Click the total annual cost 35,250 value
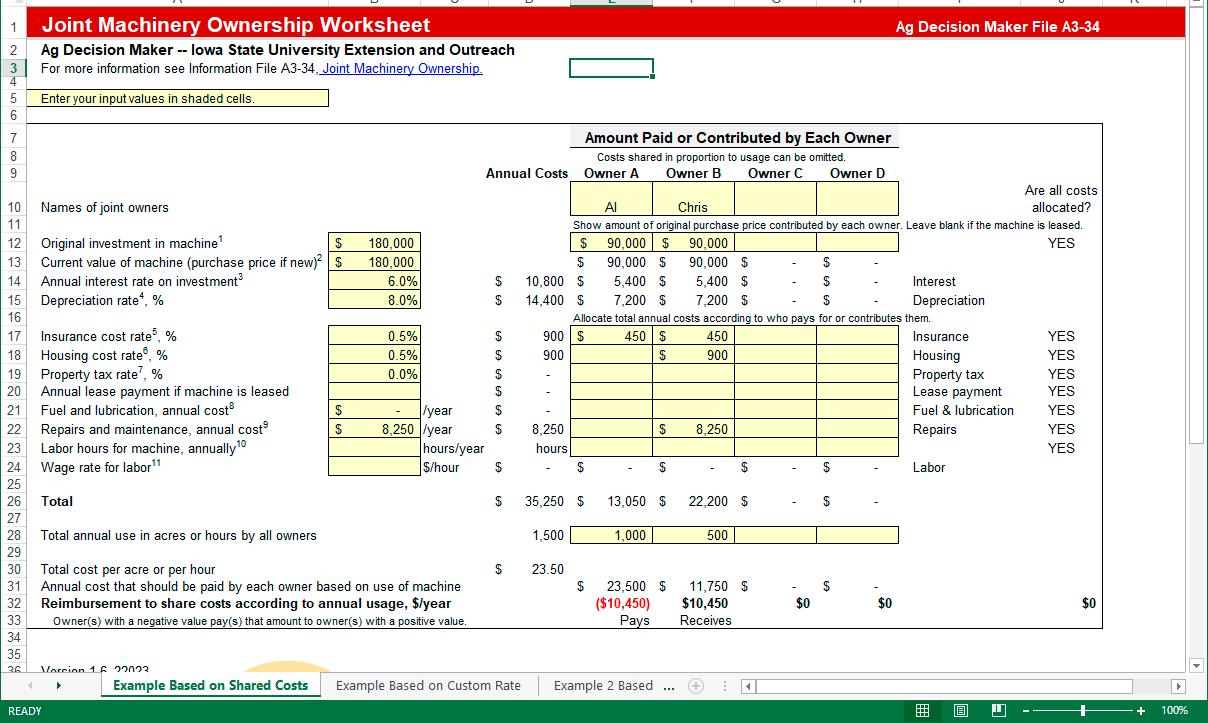 coord(544,501)
